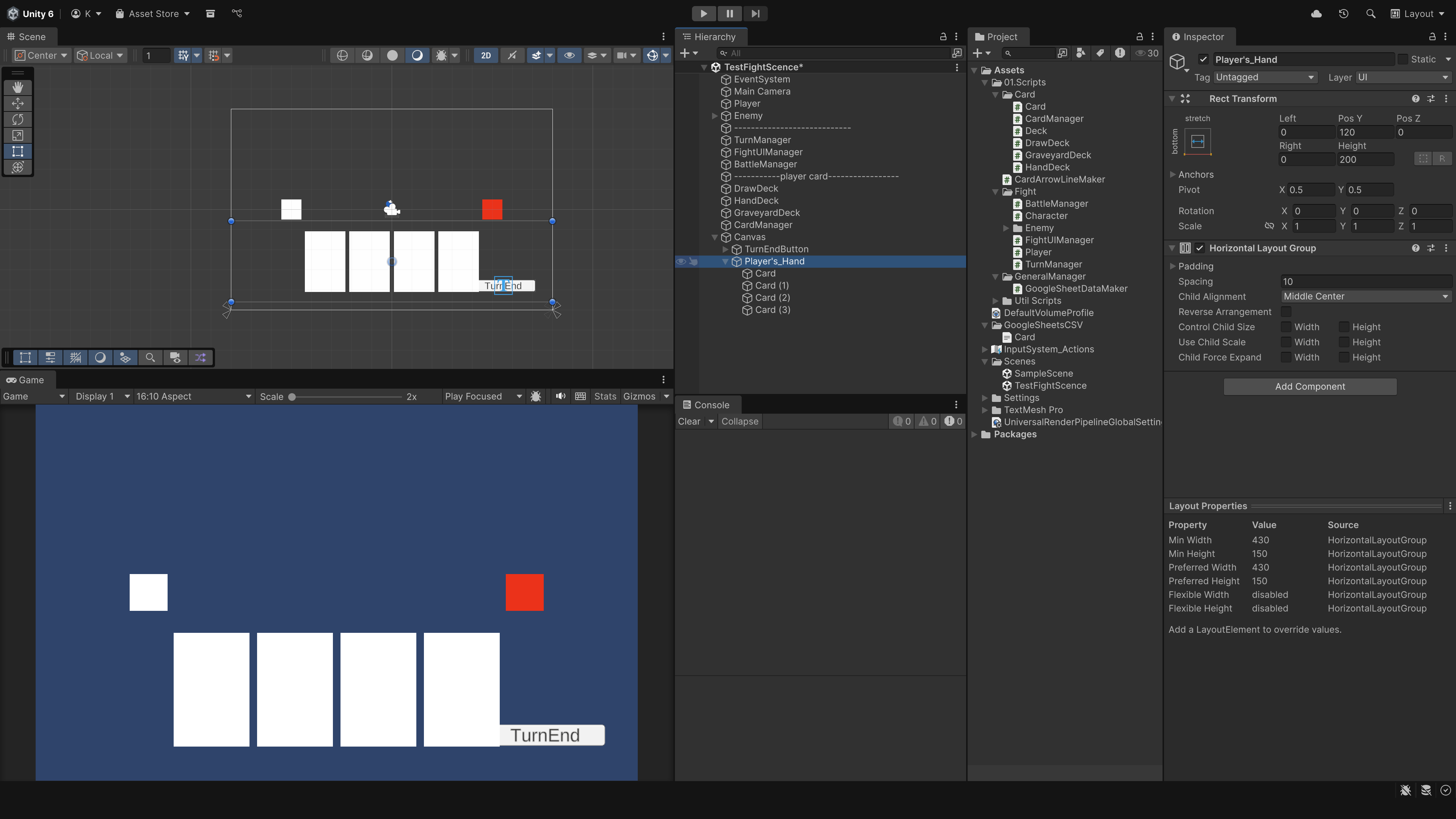Expand the Enemy object in Hierarchy
This screenshot has height=819, width=1456.
pos(714,116)
